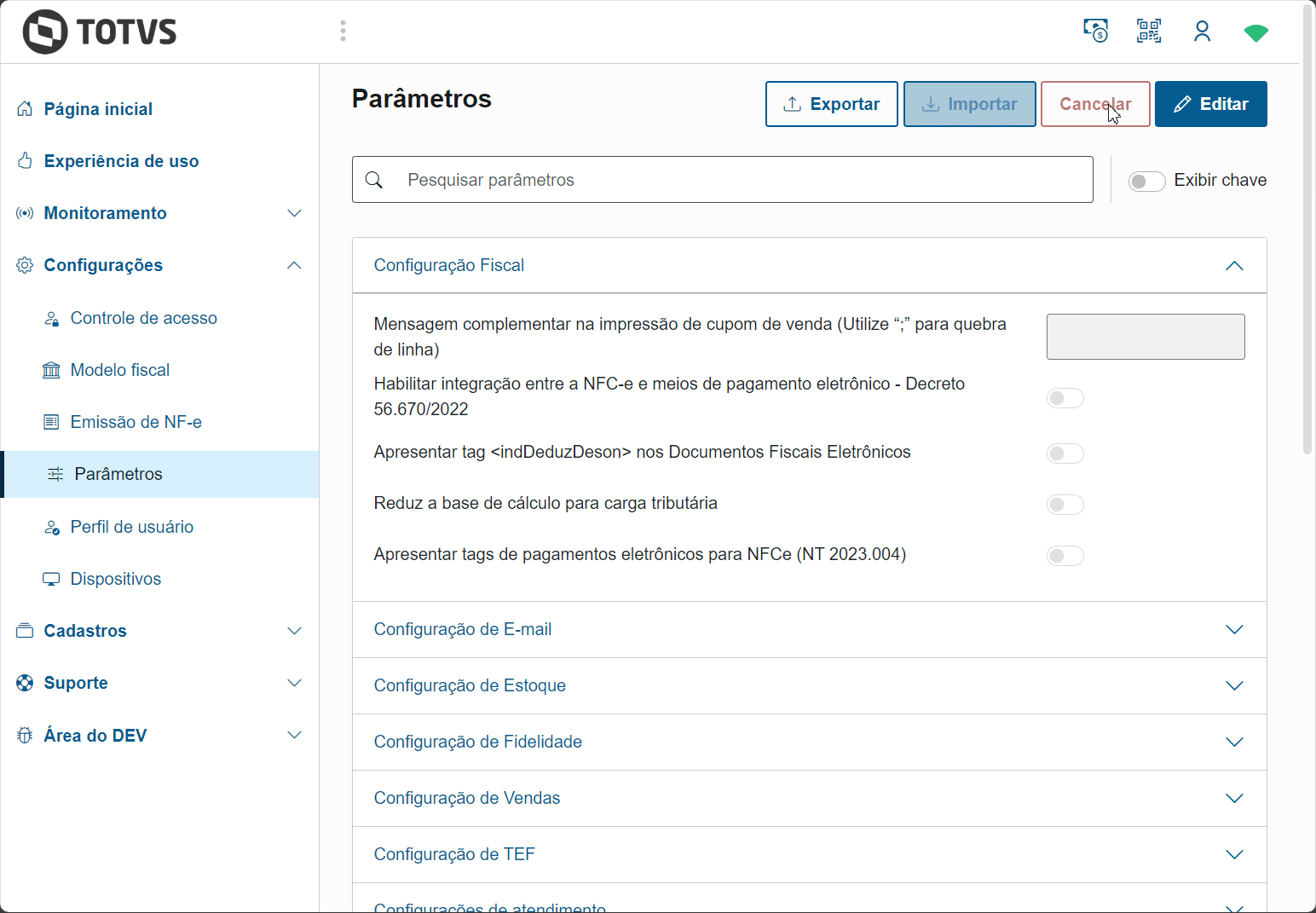
Task: Click the TOTVS logo
Action: point(100,32)
